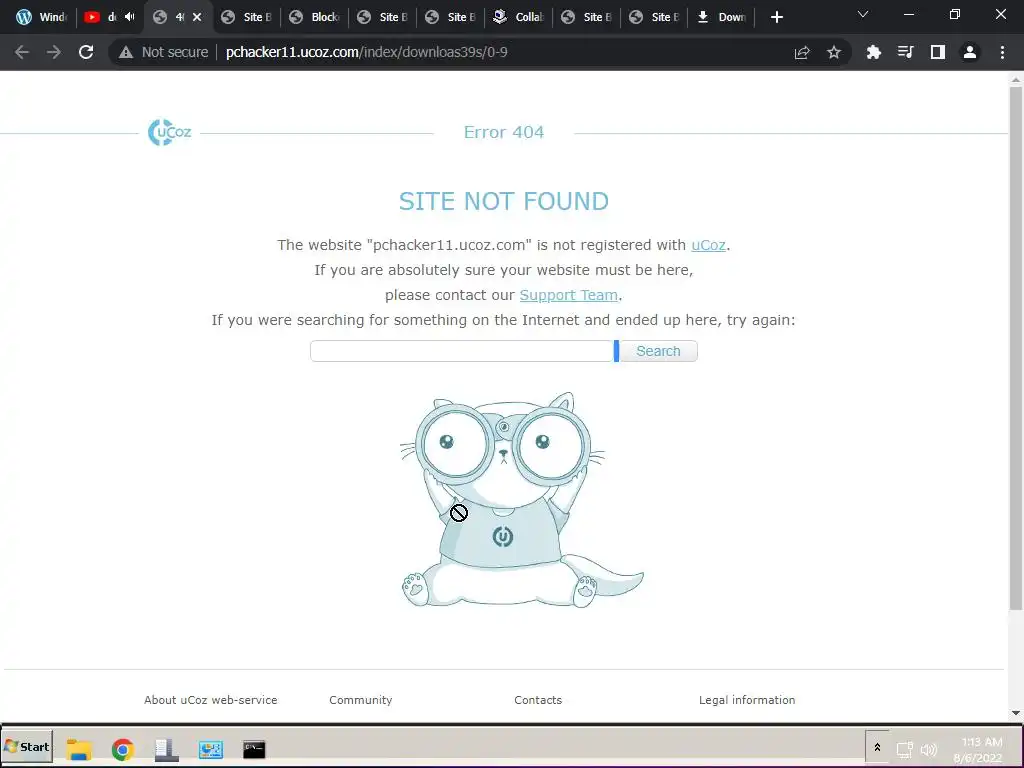Click the Error 404 header text
The width and height of the screenshot is (1024, 768).
click(504, 132)
